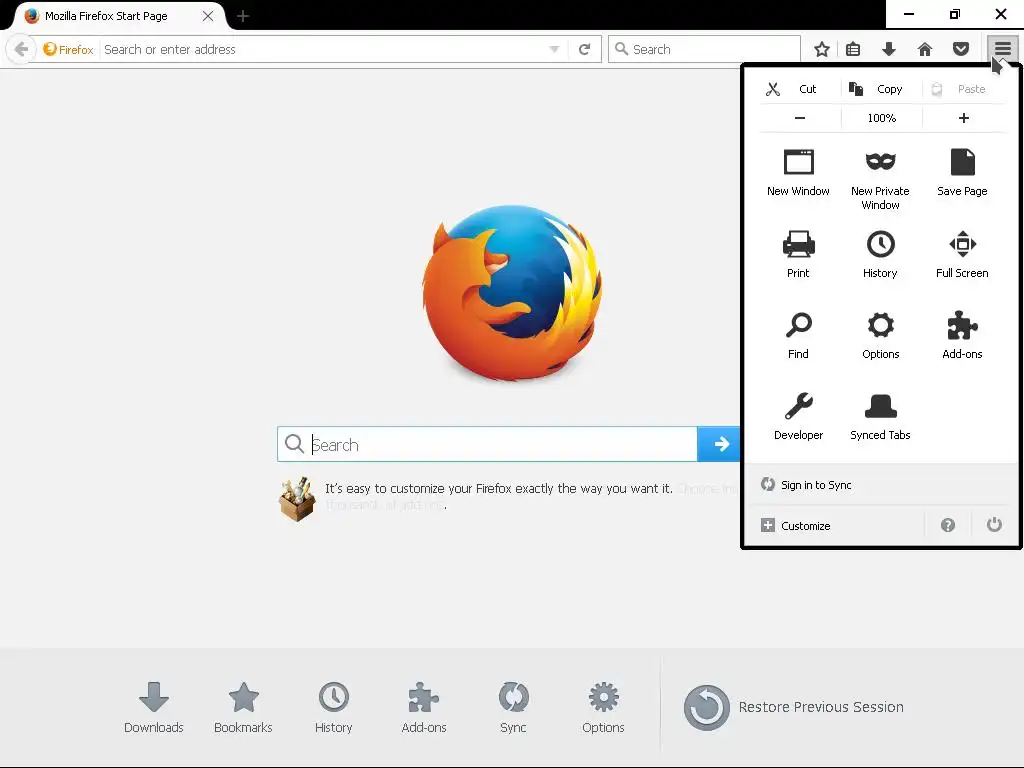Select Print in the menu panel

(798, 255)
